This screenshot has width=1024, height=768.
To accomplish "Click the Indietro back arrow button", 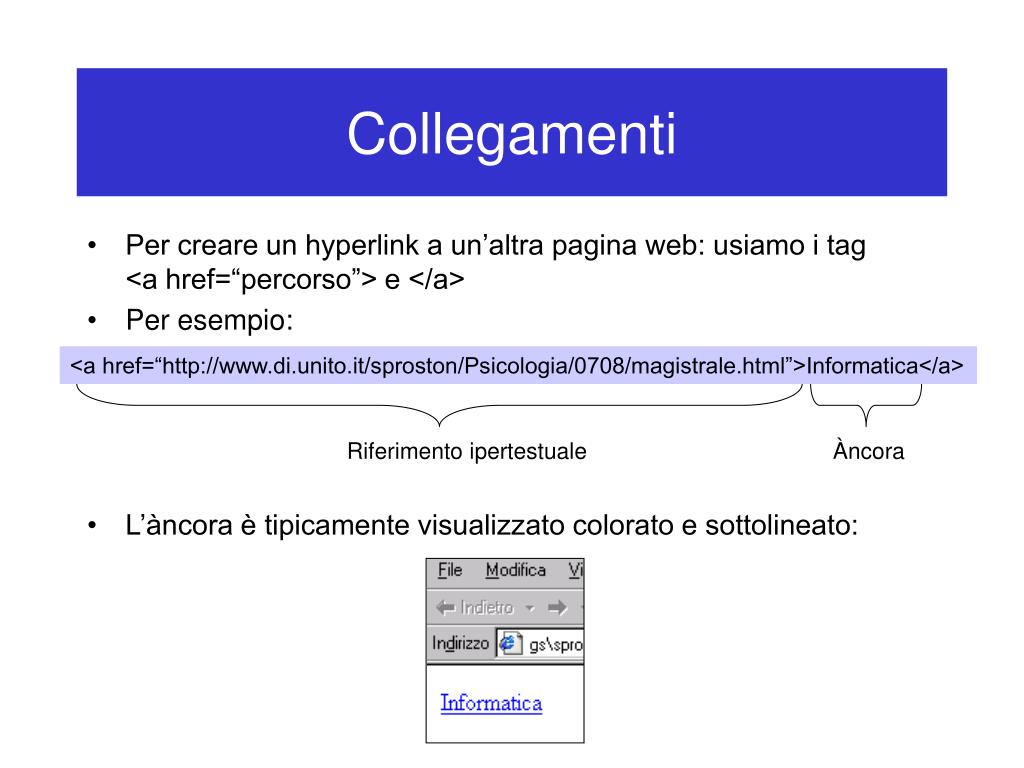I will tap(475, 608).
